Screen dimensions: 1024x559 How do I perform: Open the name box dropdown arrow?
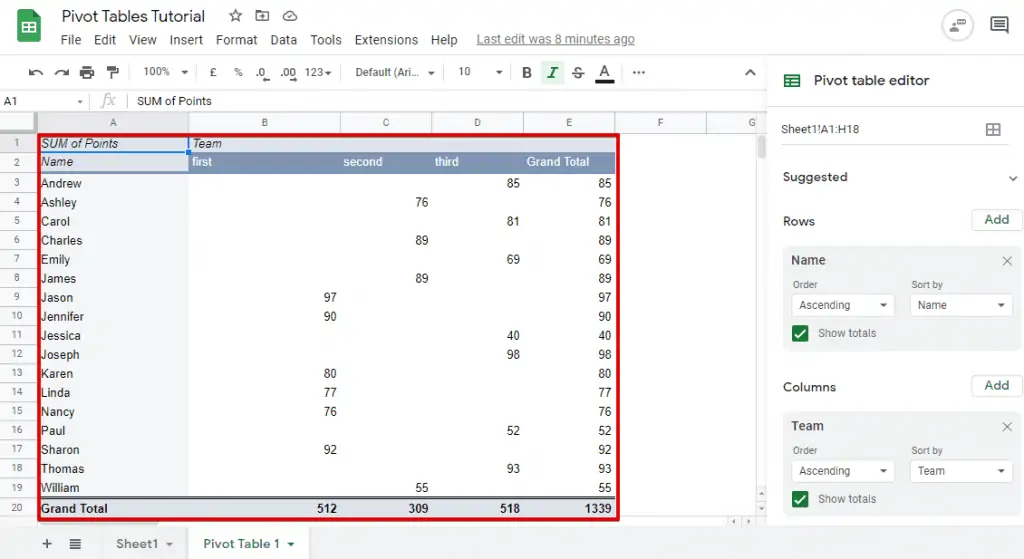coord(80,101)
